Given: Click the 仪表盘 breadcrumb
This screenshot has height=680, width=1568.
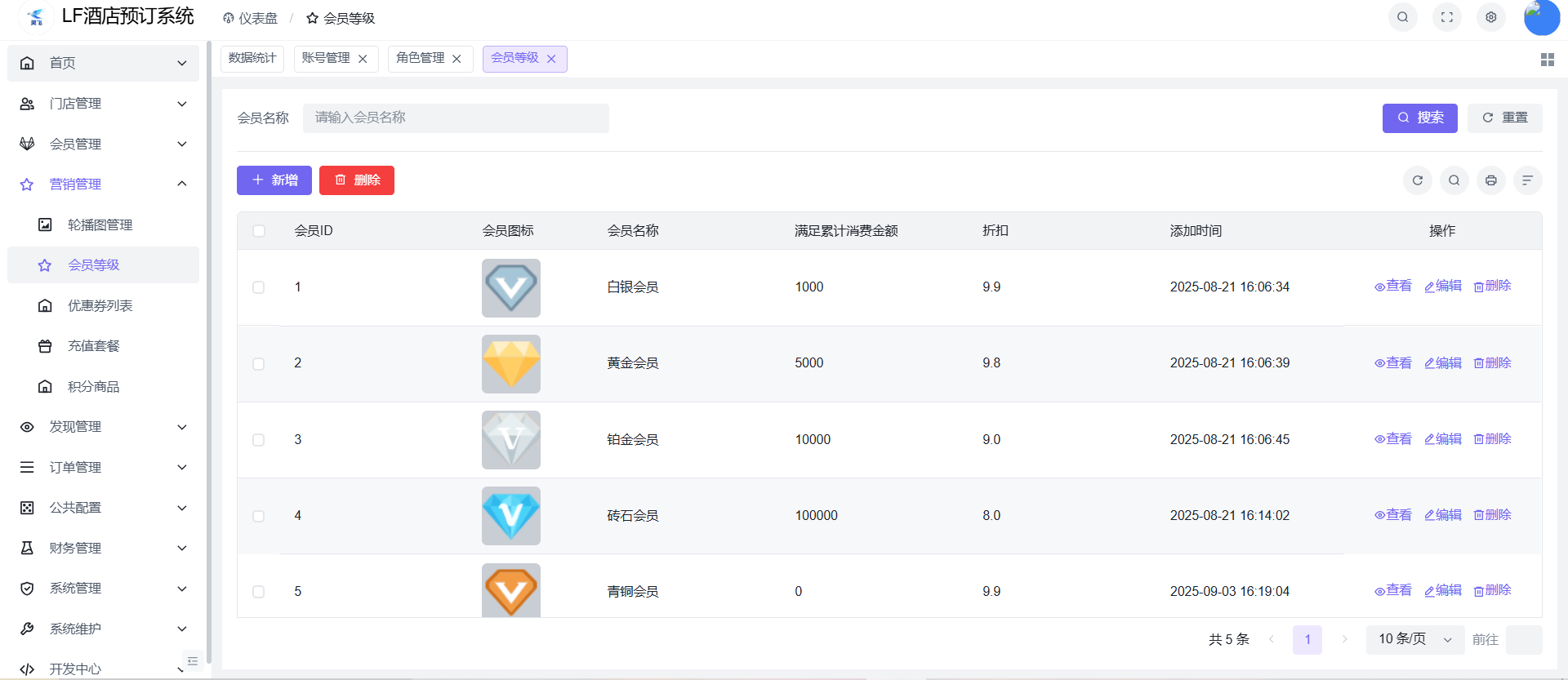Looking at the screenshot, I should [x=250, y=18].
